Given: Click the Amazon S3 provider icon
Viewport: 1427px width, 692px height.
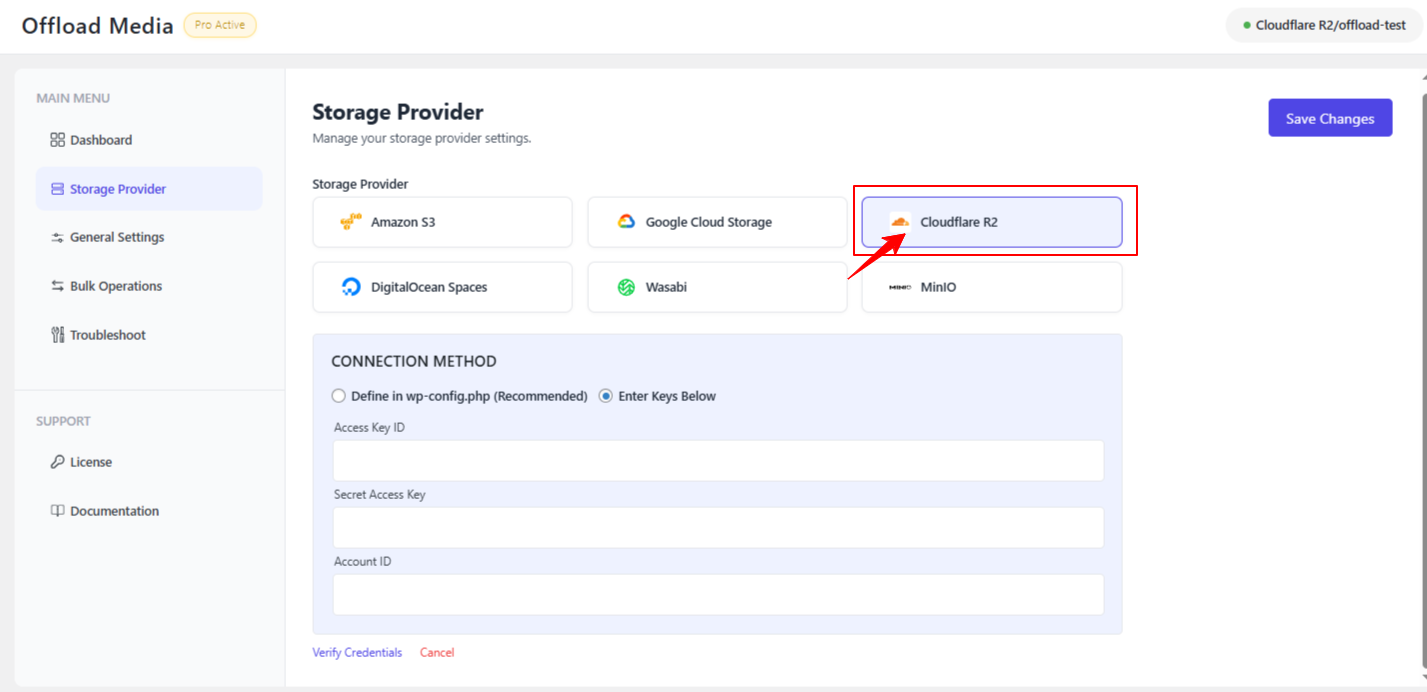Looking at the screenshot, I should [x=350, y=223].
